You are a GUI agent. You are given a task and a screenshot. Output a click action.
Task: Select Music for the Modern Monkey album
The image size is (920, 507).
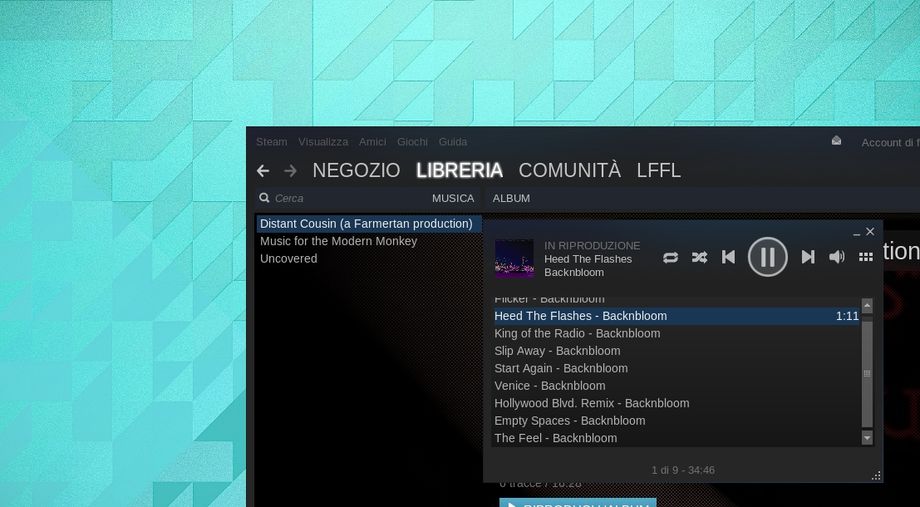click(338, 241)
